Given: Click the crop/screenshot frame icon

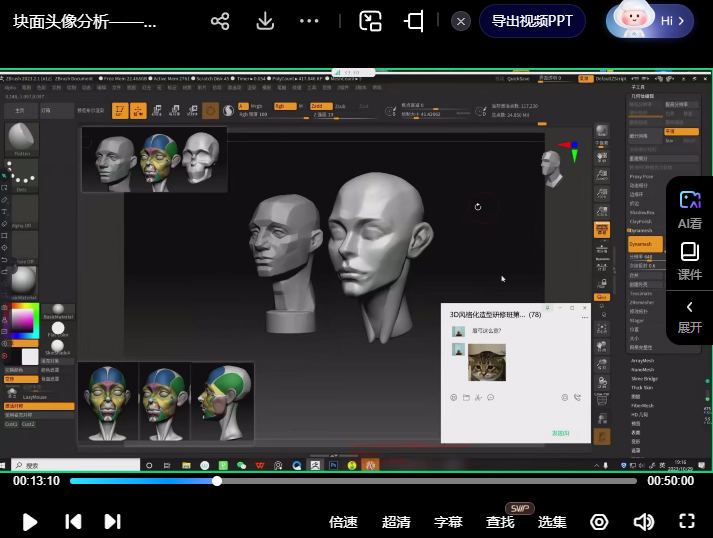Looking at the screenshot, I should coord(414,21).
